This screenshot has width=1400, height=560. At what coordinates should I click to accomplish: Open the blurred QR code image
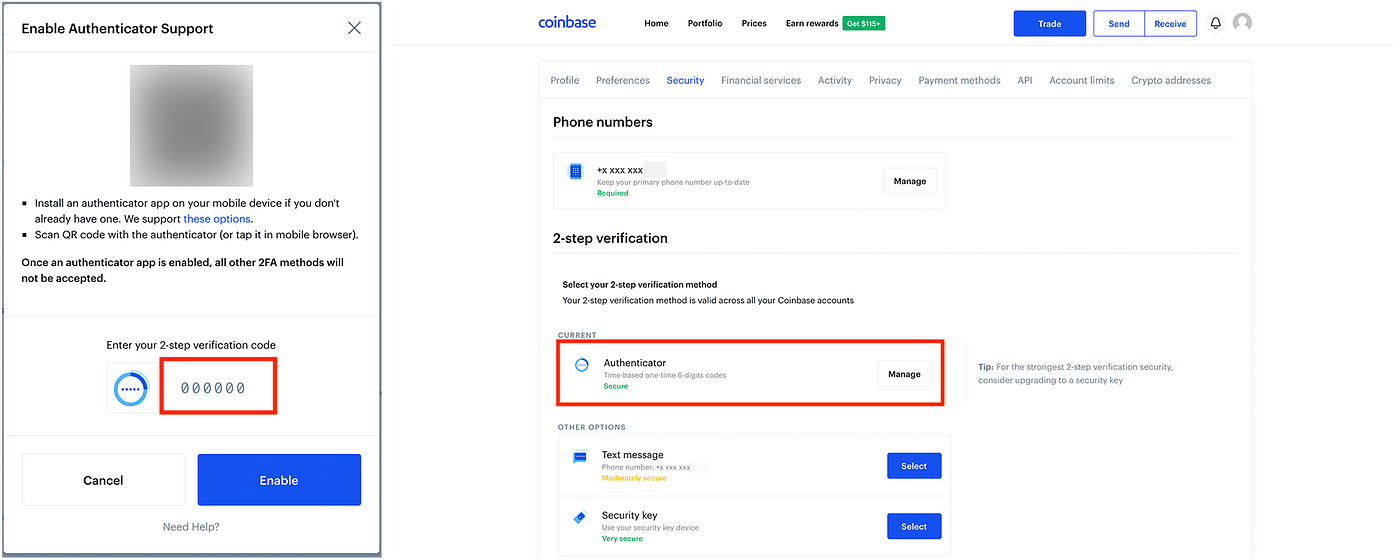coord(191,125)
